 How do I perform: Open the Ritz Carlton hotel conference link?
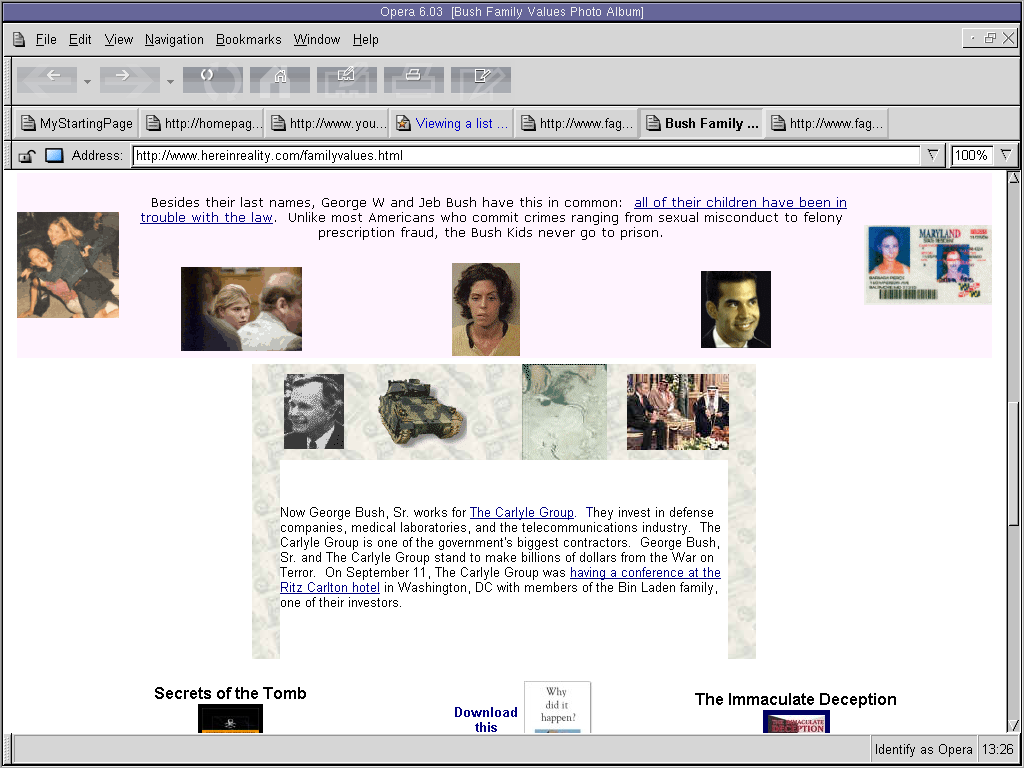(500, 580)
